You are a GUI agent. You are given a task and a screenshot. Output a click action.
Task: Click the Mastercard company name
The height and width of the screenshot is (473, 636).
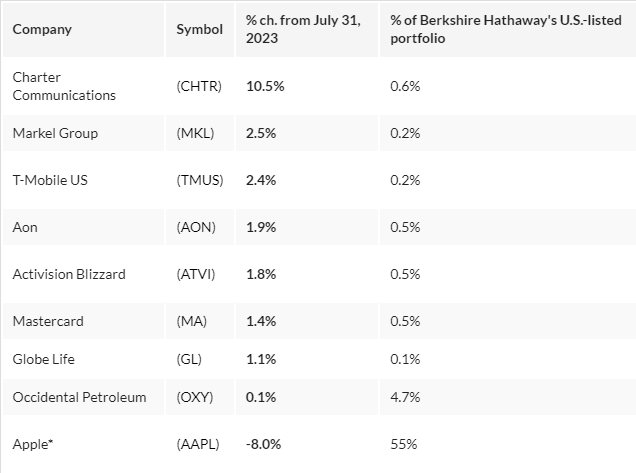coord(48,321)
